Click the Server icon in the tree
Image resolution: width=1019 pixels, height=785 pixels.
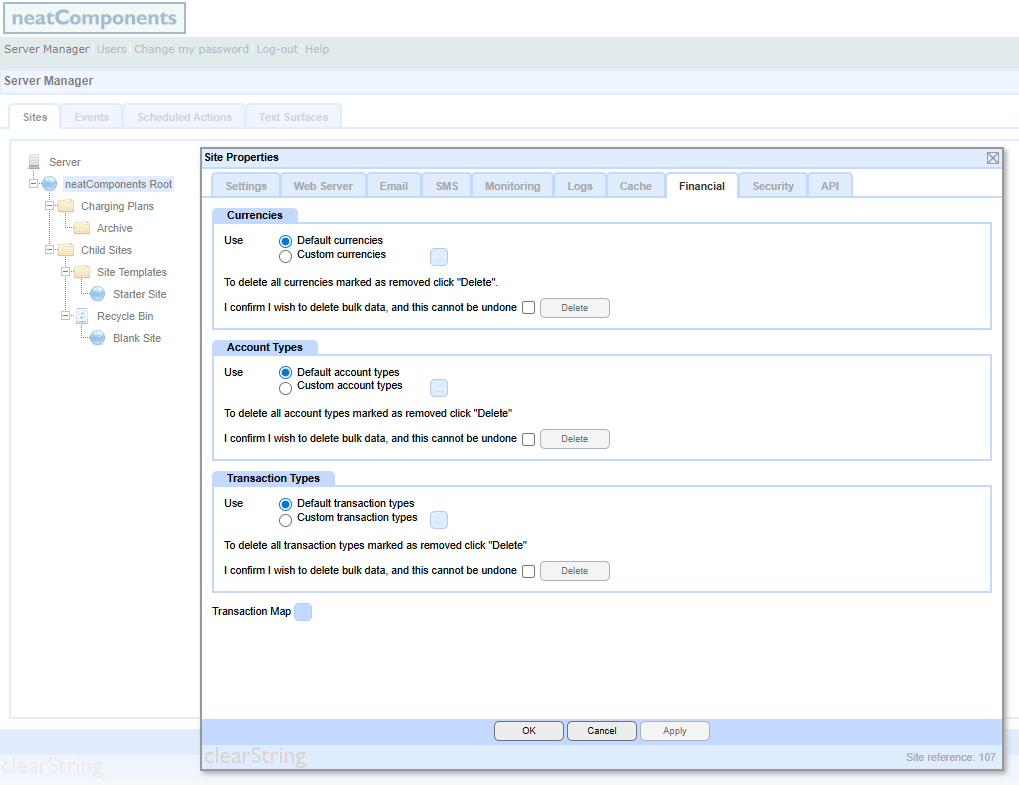click(x=35, y=162)
